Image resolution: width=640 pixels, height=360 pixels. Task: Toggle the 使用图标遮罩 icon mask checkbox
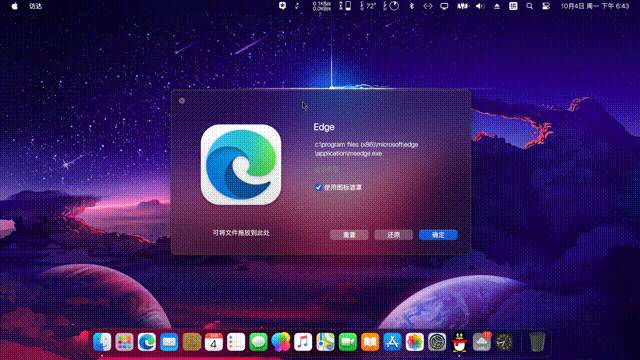(318, 187)
